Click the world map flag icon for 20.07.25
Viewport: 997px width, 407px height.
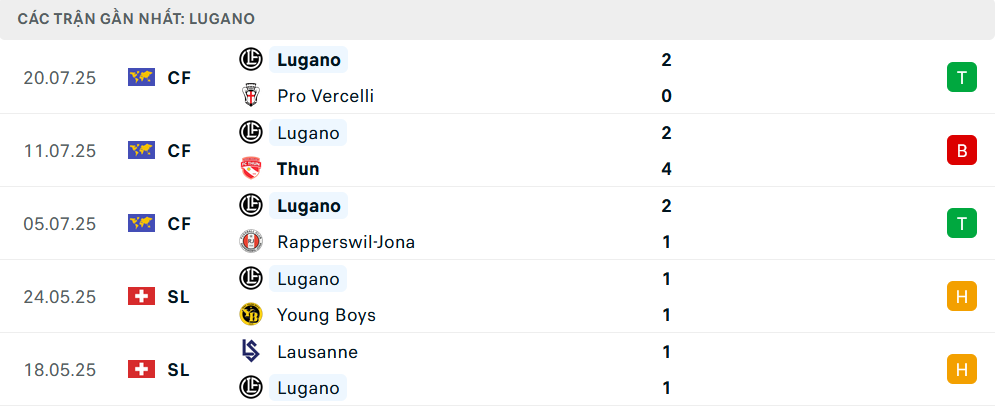(x=141, y=78)
